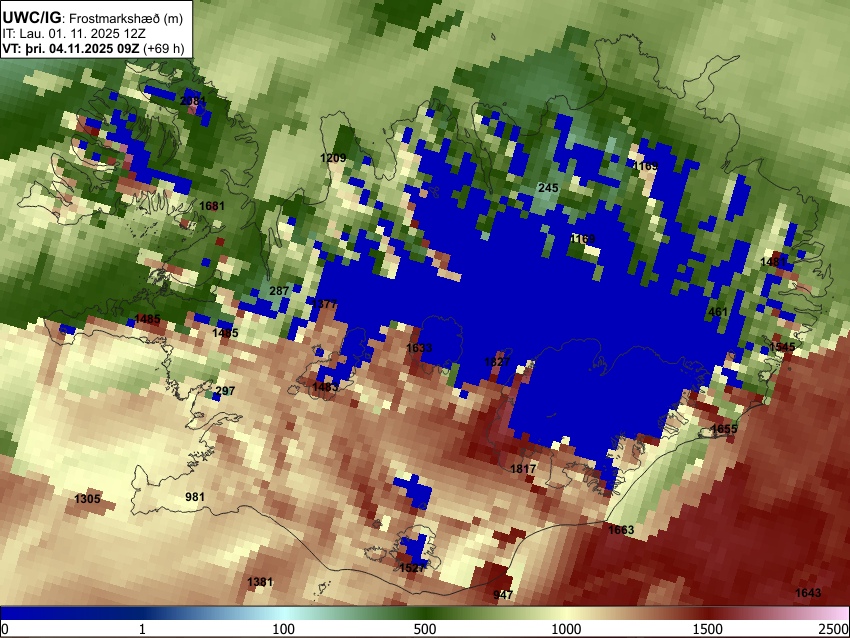Click the 461 value label
850x638 pixels.
tap(718, 312)
